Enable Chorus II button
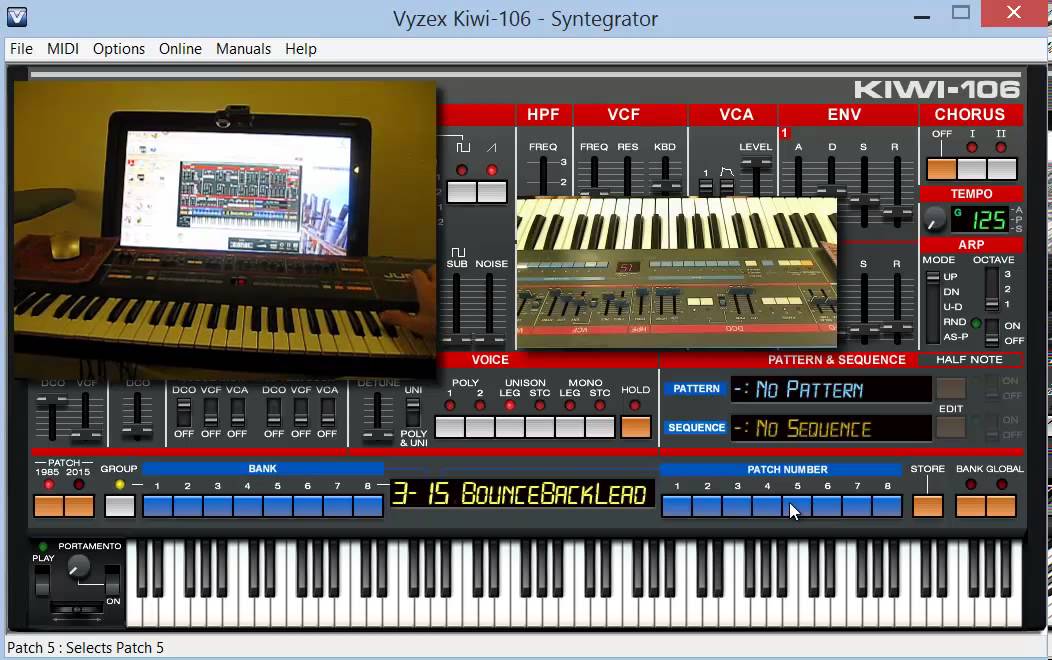 pyautogui.click(x=1002, y=169)
